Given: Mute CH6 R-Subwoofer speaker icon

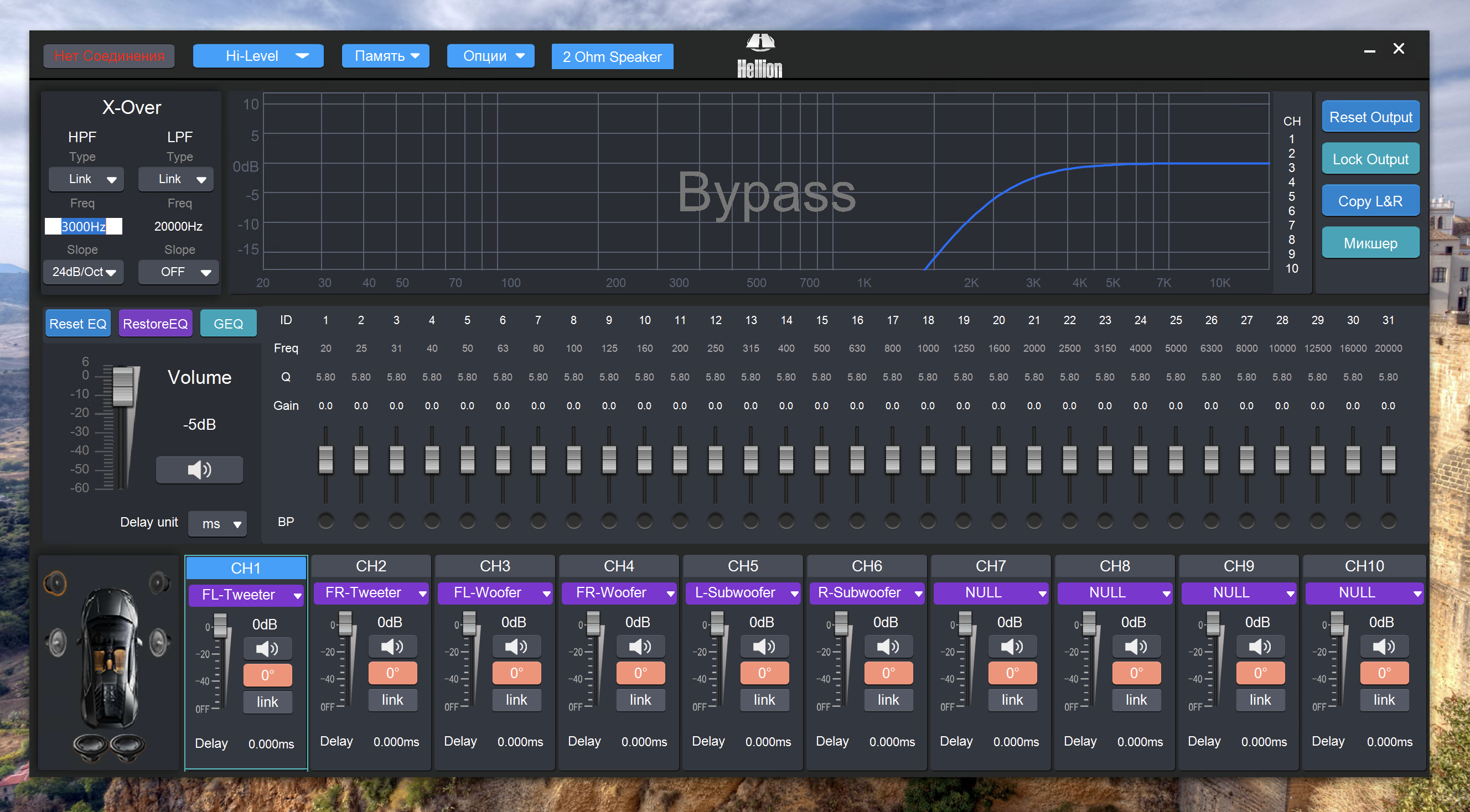Looking at the screenshot, I should tap(888, 646).
